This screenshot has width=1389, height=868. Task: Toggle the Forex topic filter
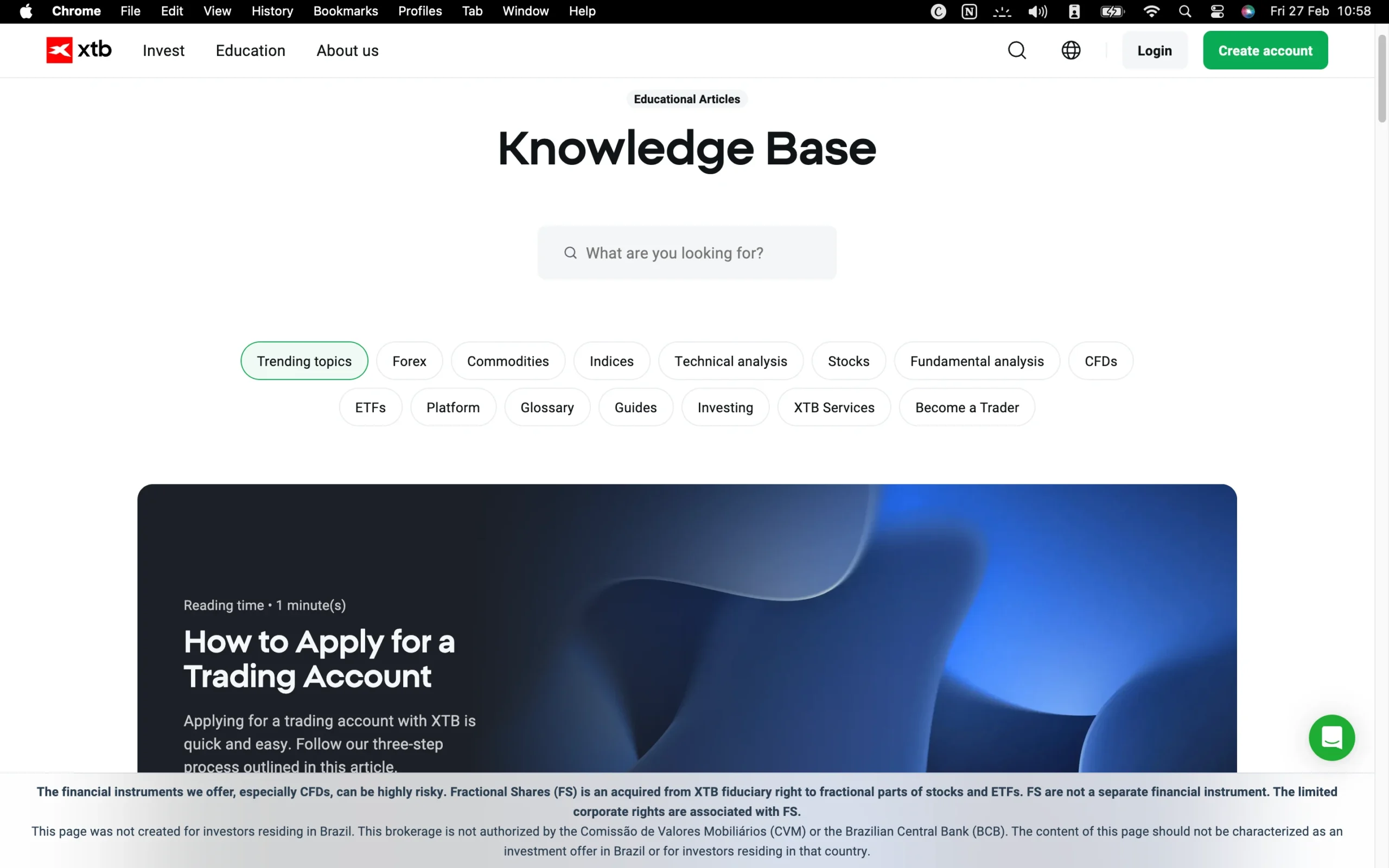pos(409,361)
